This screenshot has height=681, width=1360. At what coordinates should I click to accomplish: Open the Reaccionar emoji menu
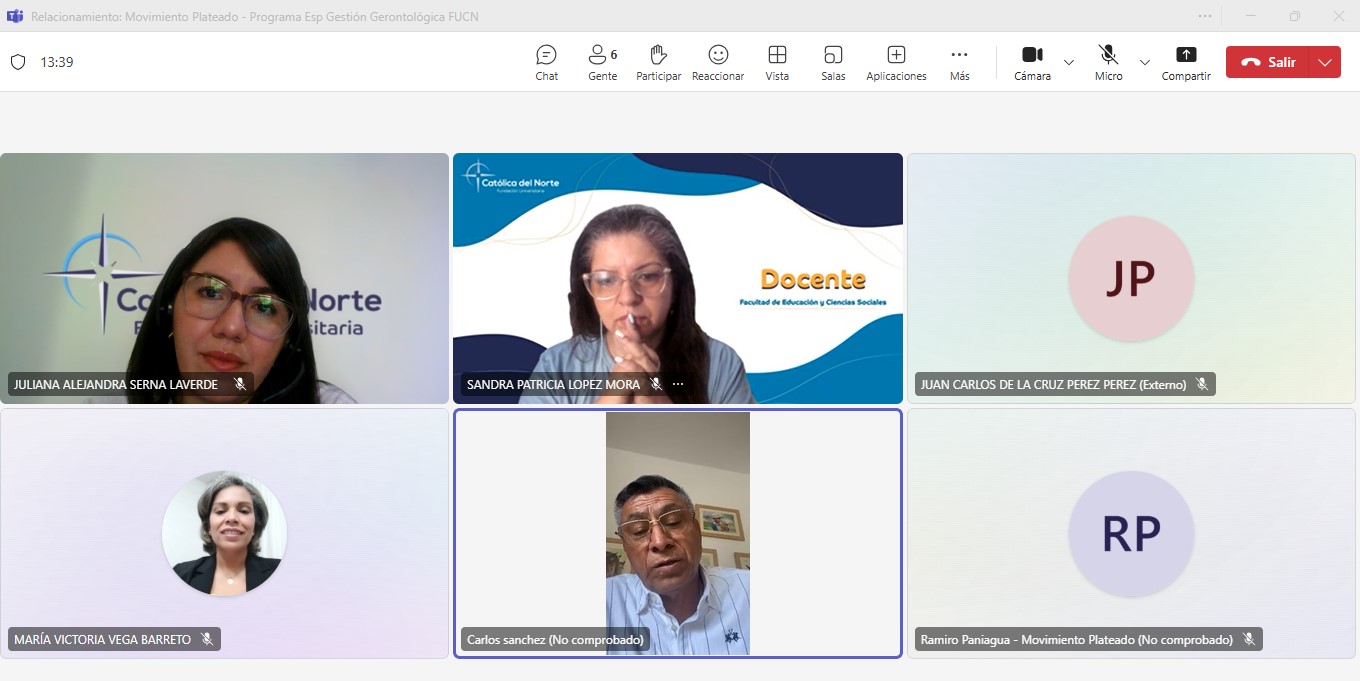[x=718, y=62]
